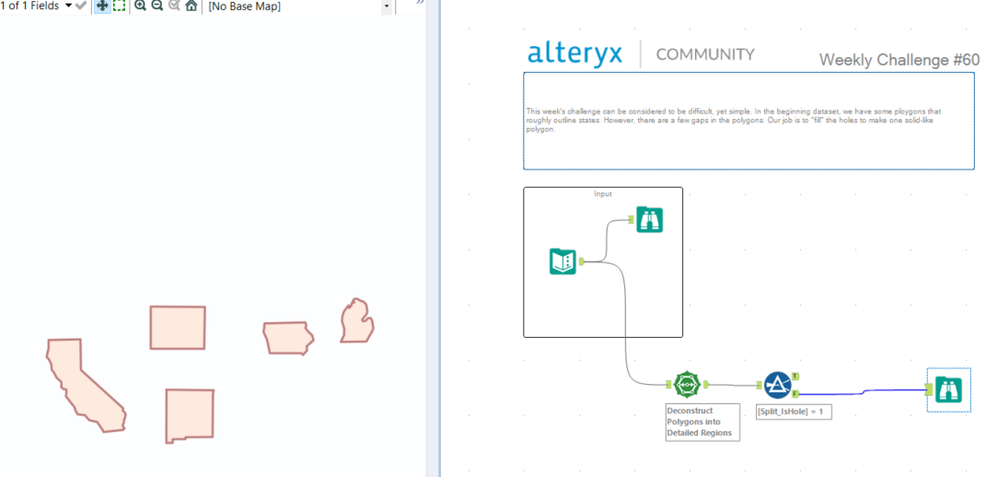
Task: Select the California polygon on the map
Action: pos(86,385)
